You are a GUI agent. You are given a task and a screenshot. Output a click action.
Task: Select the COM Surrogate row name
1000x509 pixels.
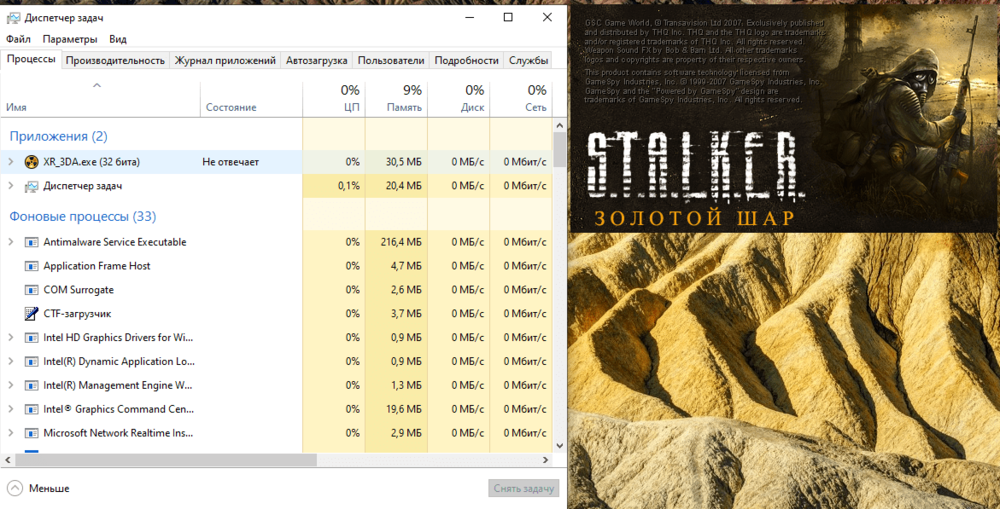(x=78, y=290)
